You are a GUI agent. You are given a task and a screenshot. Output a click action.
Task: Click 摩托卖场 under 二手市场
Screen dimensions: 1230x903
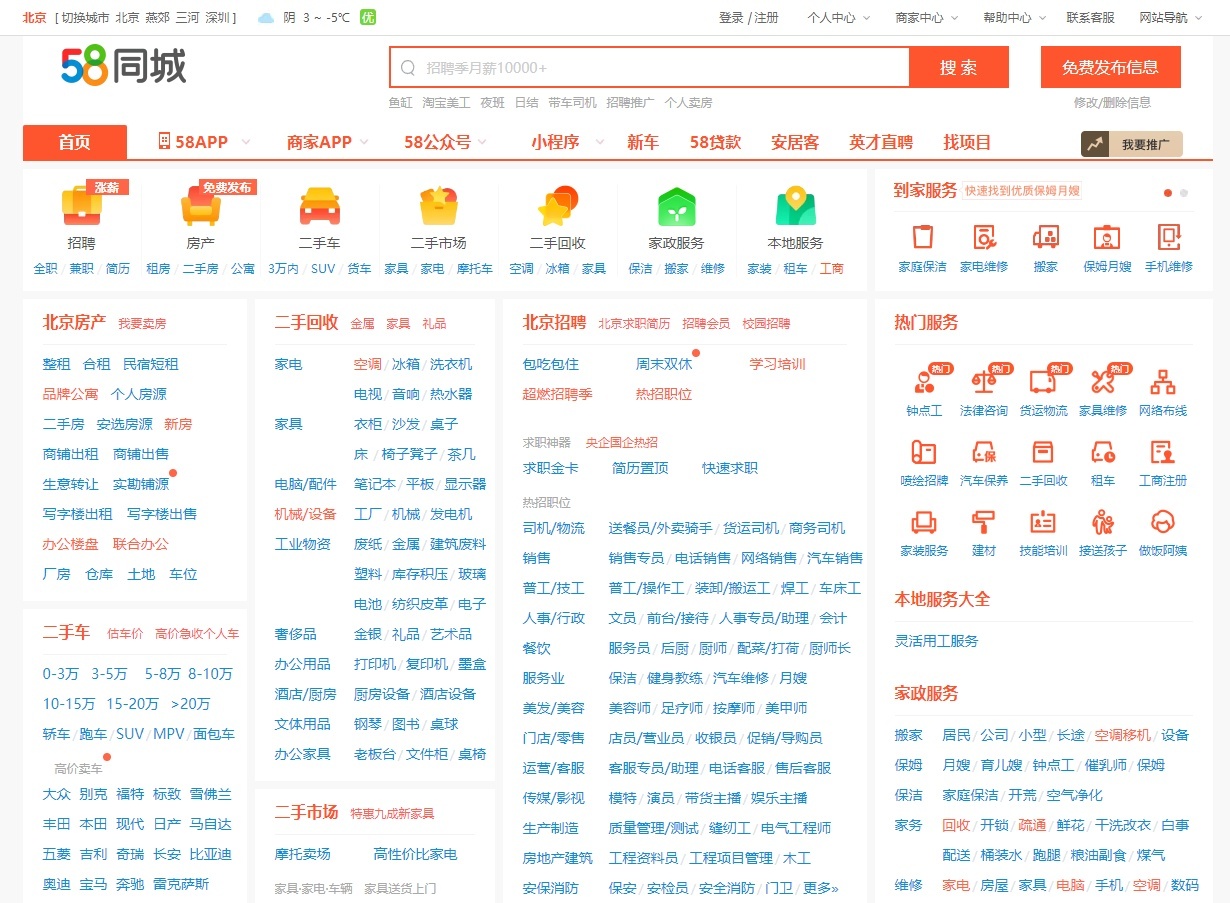(302, 854)
